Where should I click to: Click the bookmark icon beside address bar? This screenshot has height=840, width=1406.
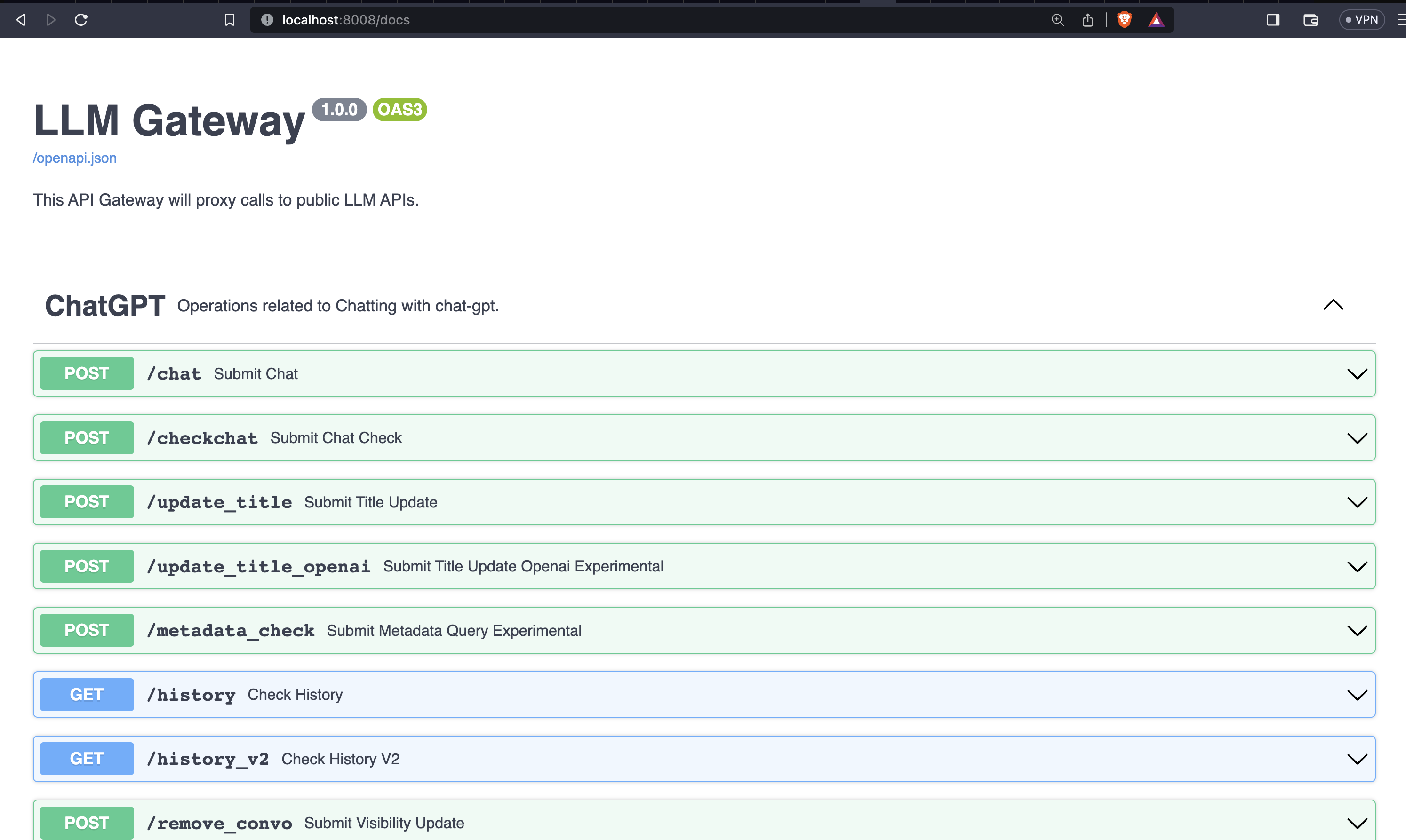click(229, 20)
